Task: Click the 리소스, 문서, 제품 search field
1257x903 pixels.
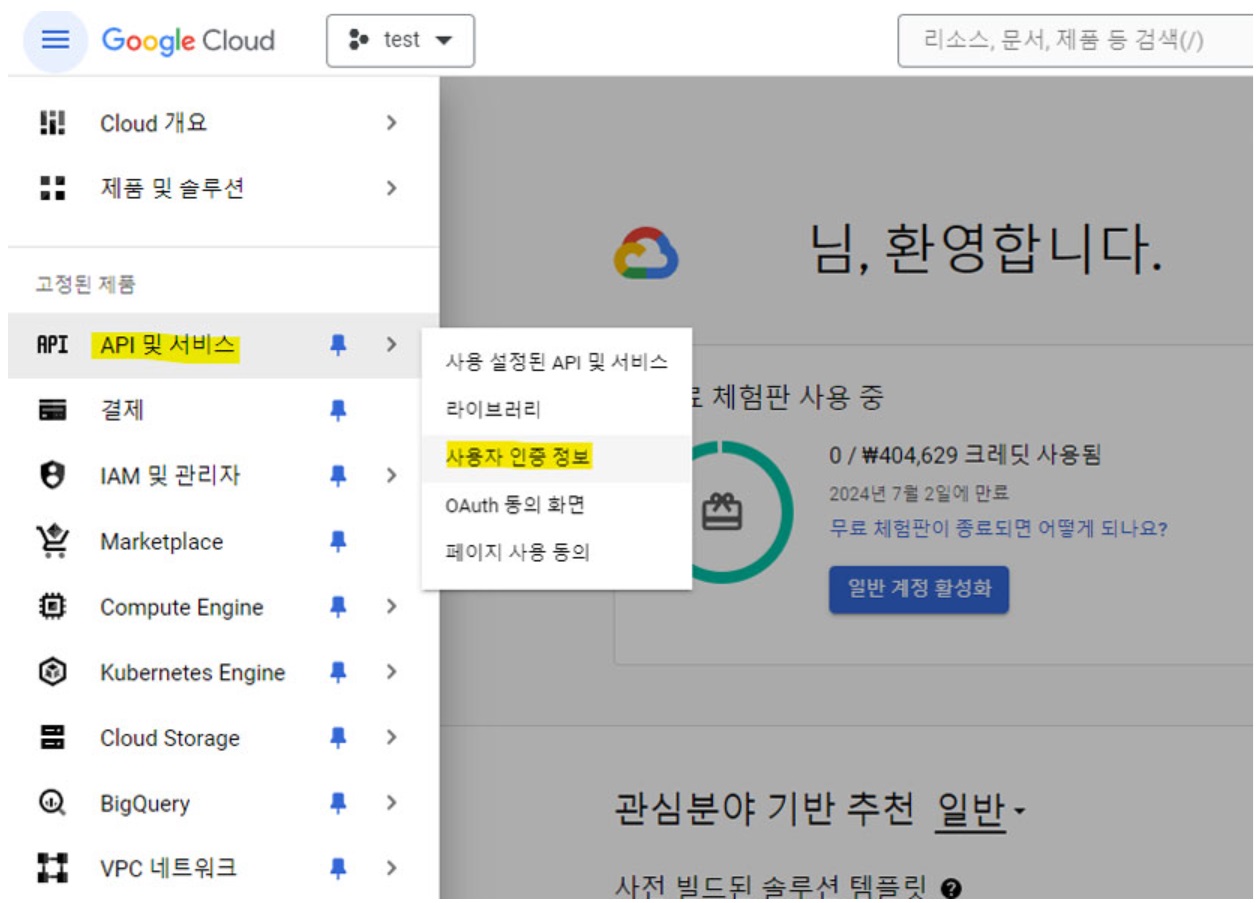Action: click(1077, 41)
